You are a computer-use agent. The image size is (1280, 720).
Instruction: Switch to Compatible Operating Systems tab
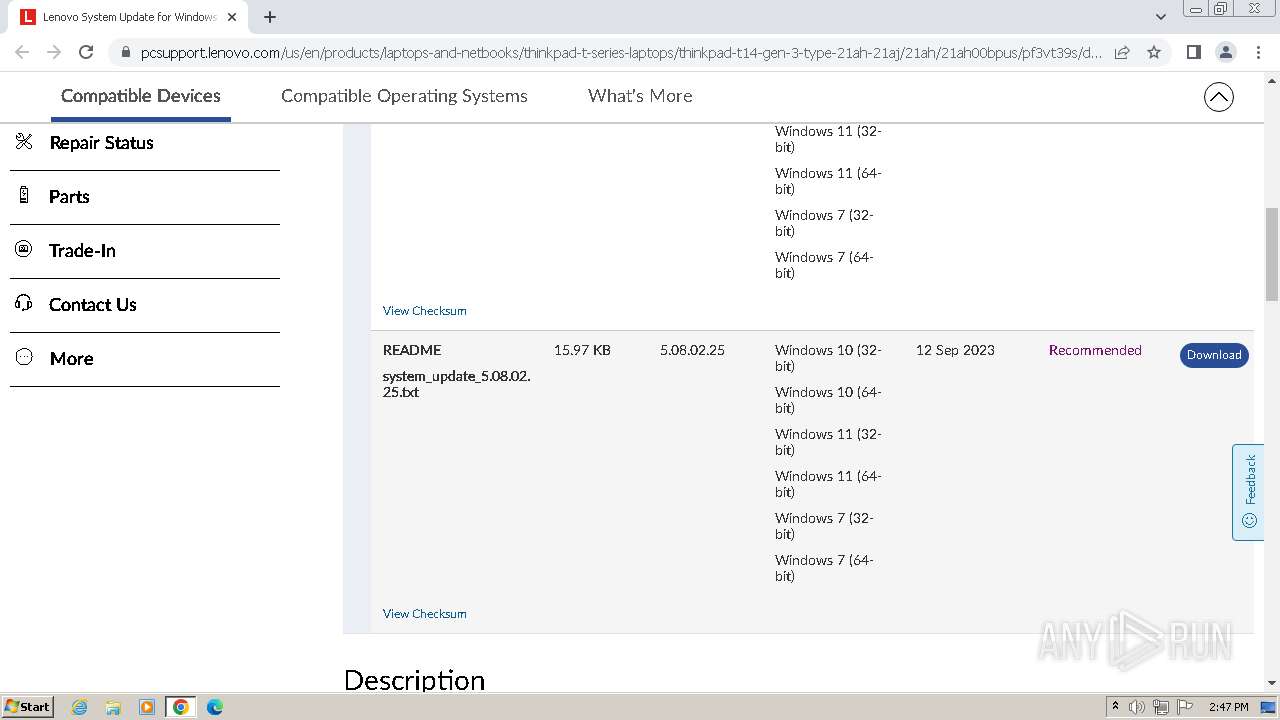point(404,96)
